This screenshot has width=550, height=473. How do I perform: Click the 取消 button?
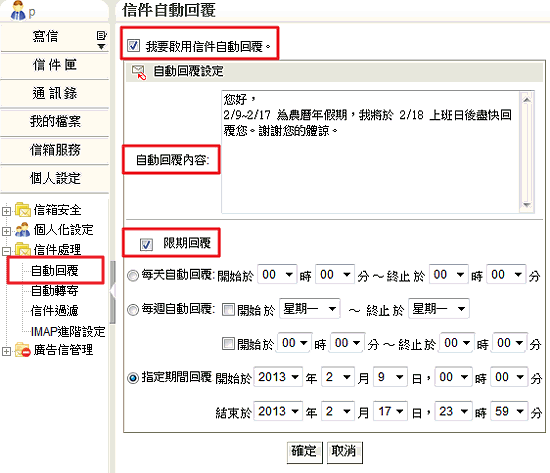click(x=344, y=452)
